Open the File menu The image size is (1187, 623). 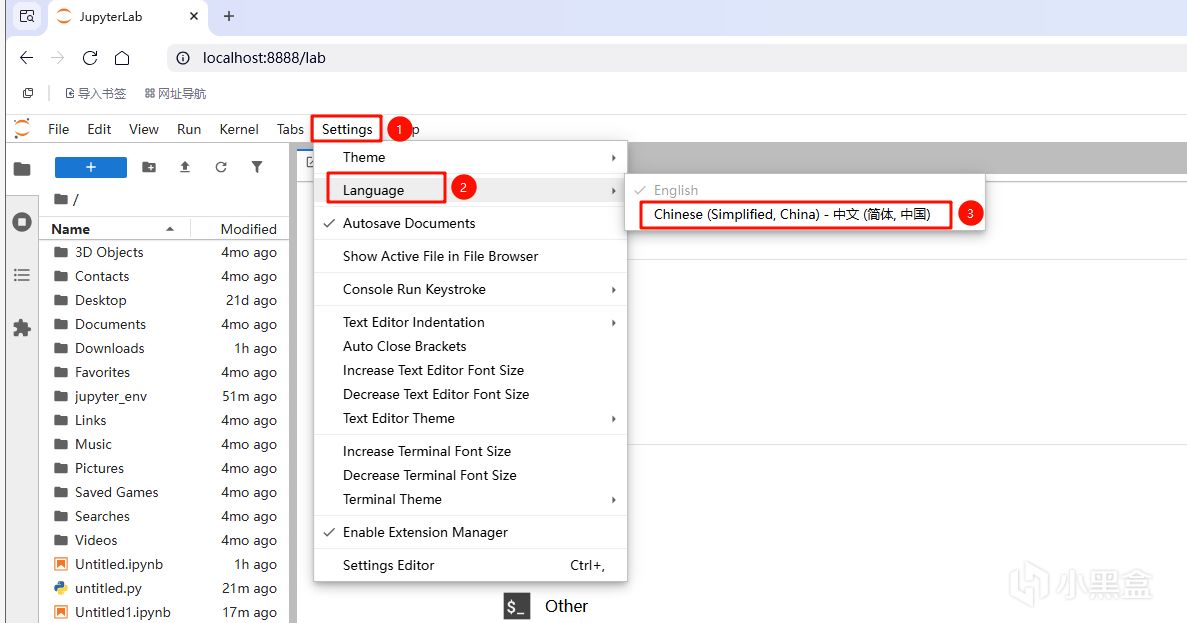[x=58, y=129]
